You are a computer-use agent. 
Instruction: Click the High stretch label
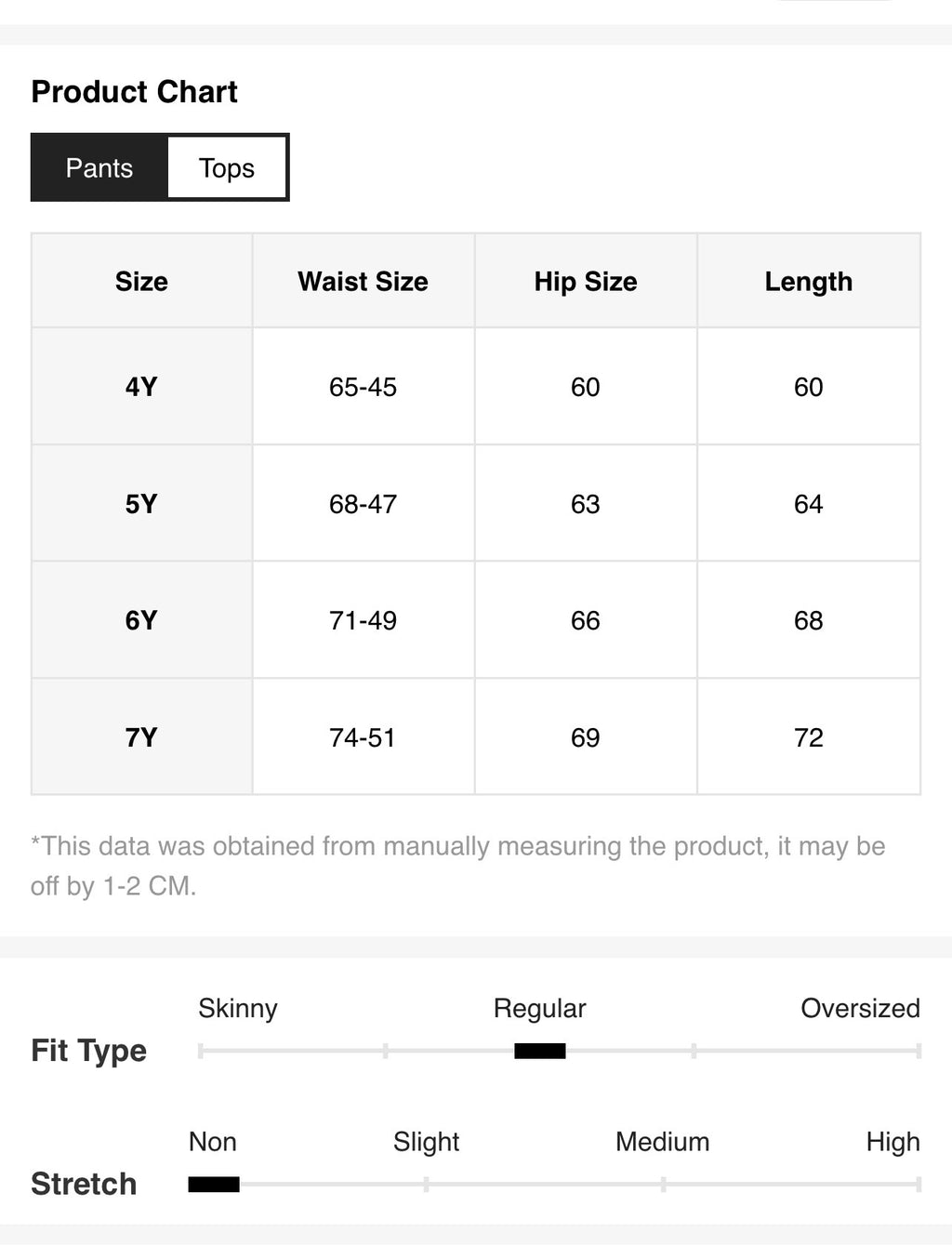tap(892, 1142)
